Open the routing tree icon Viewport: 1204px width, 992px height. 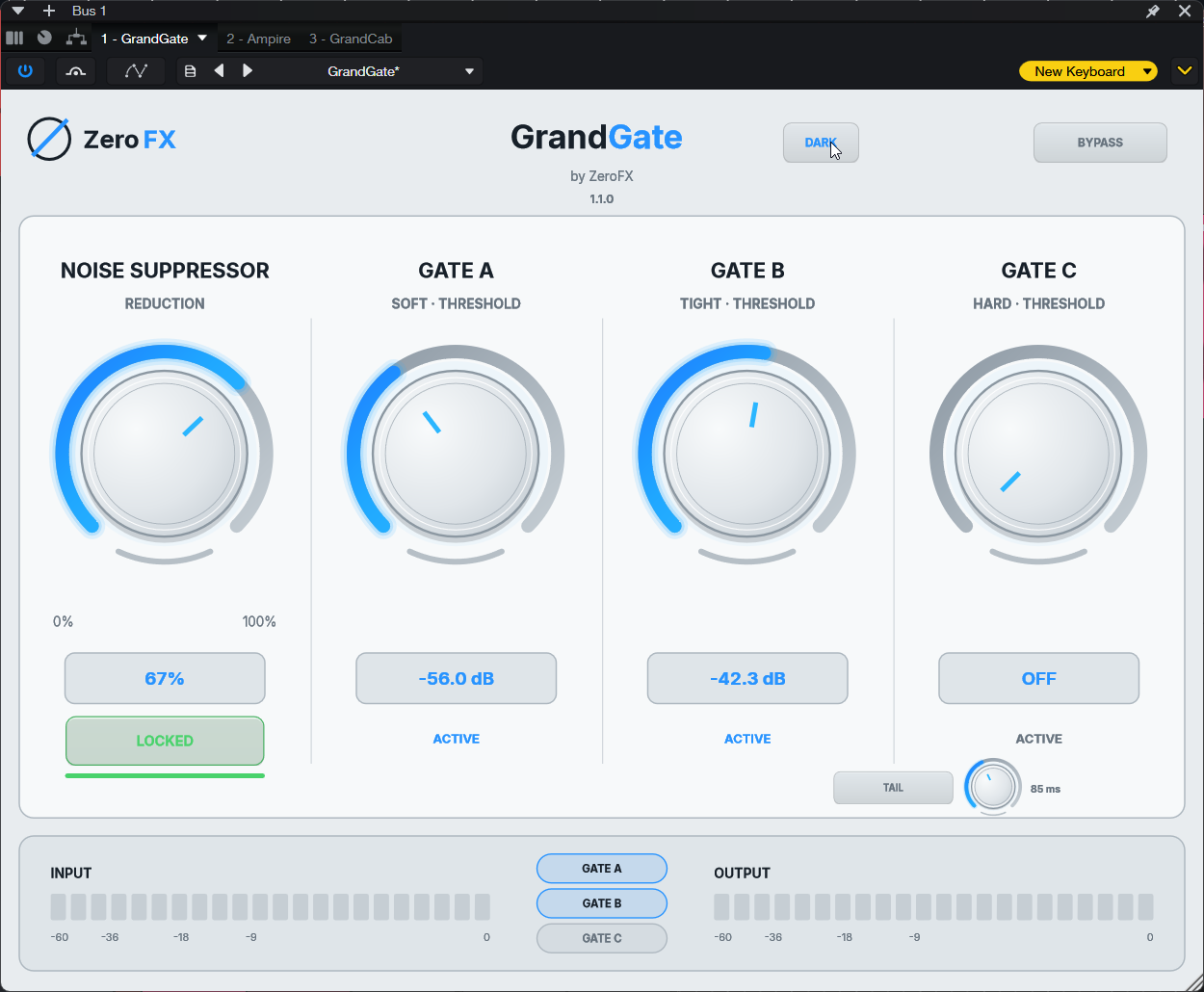click(76, 39)
